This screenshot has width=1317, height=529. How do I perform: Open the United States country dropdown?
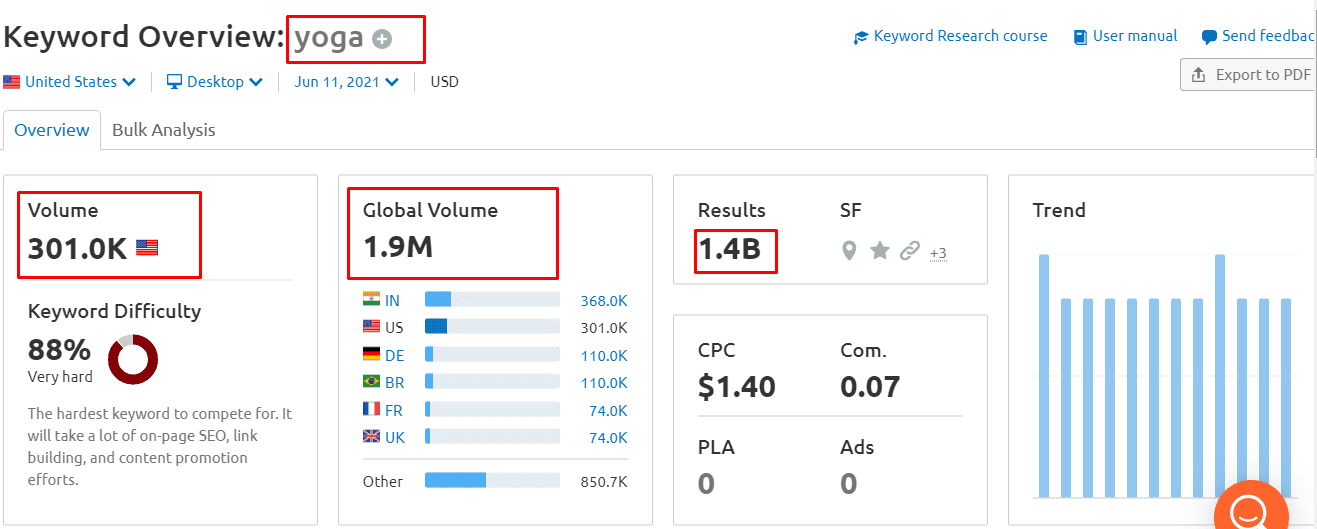(x=70, y=82)
